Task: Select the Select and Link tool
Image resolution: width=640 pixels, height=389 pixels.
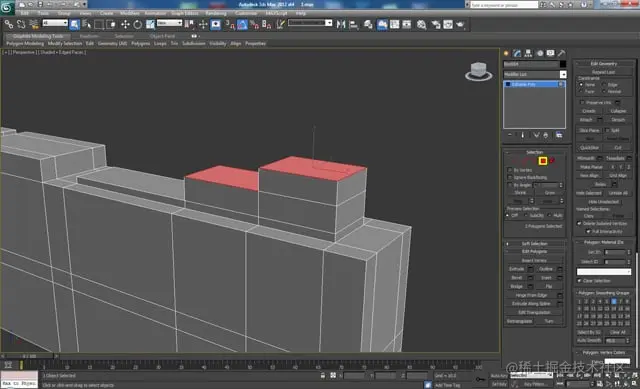Action: (9, 24)
